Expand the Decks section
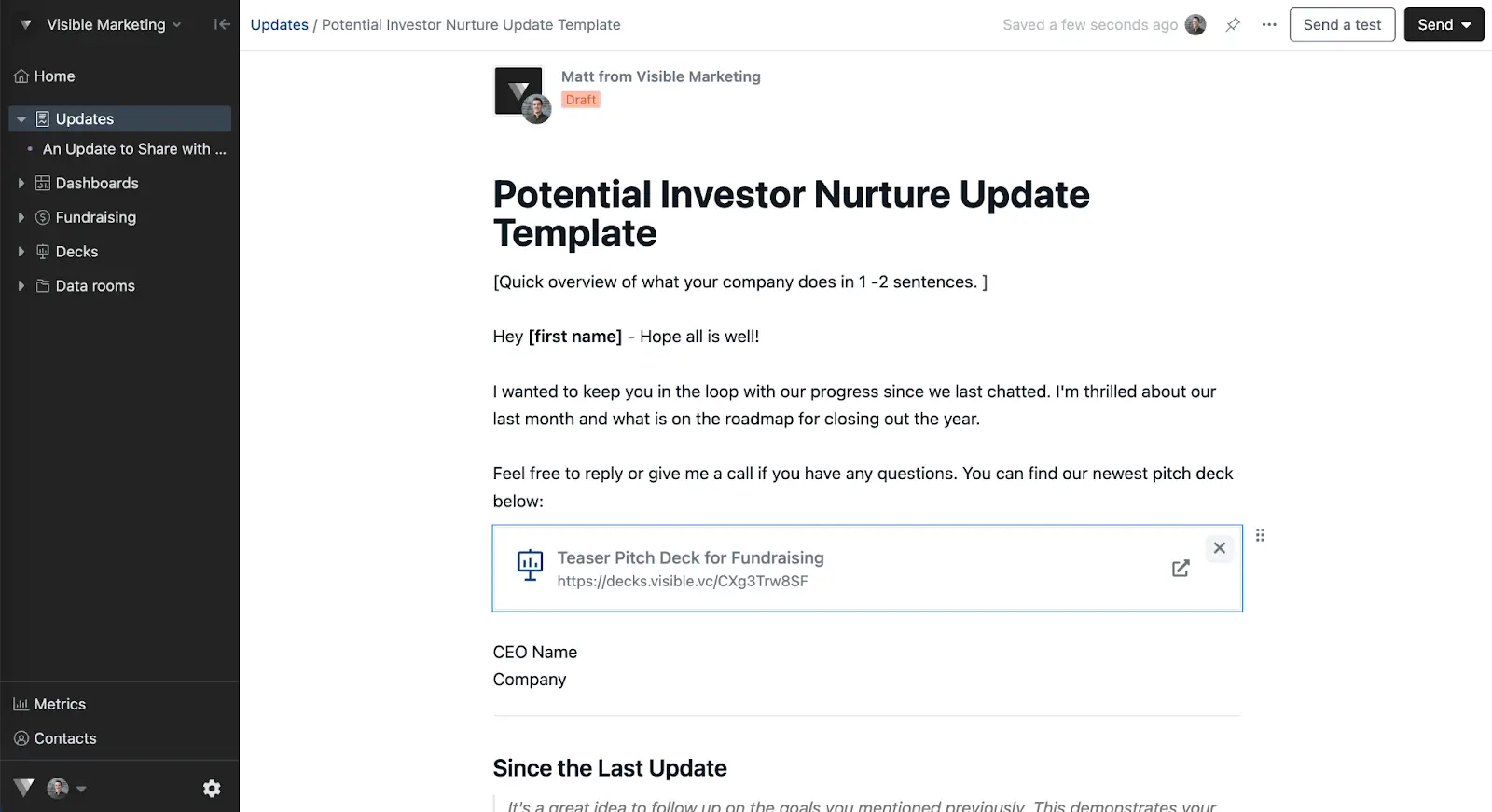The image size is (1492, 812). [x=21, y=251]
